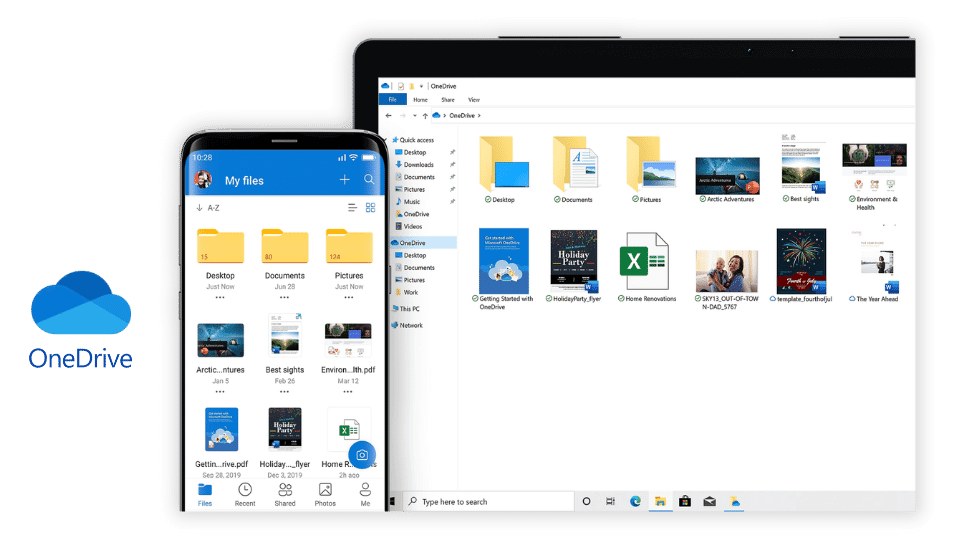Open the Recent tab on phone
Image resolution: width=960 pixels, height=540 pixels.
pyautogui.click(x=245, y=495)
